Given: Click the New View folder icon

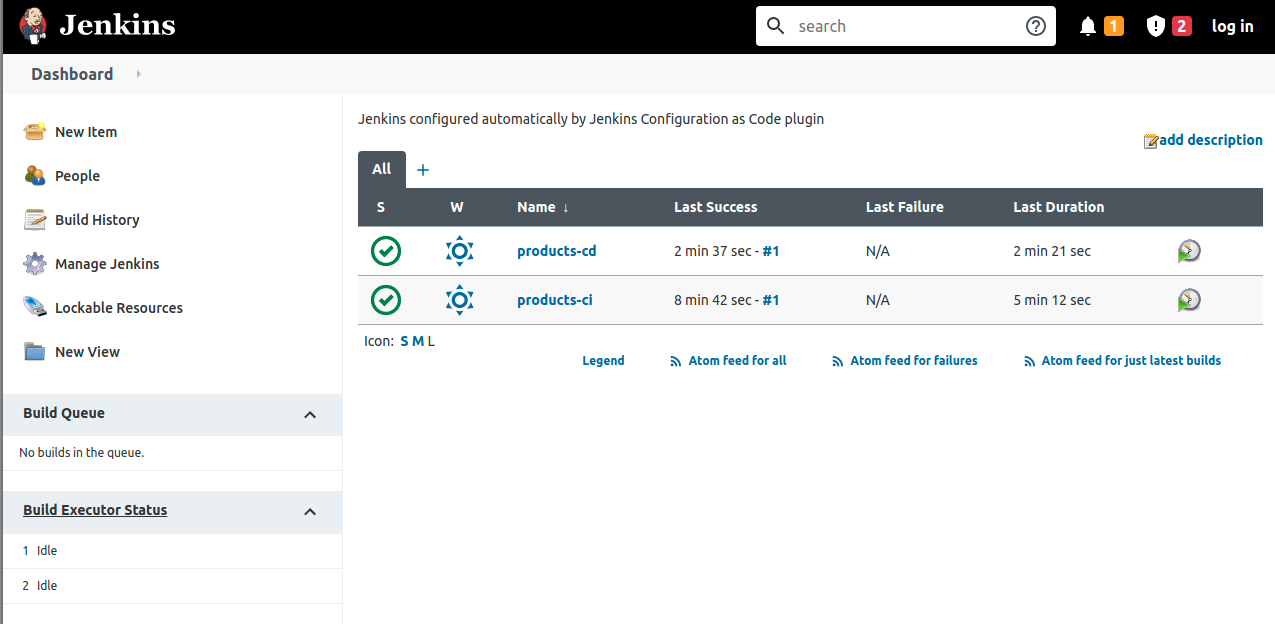Looking at the screenshot, I should click(x=35, y=352).
